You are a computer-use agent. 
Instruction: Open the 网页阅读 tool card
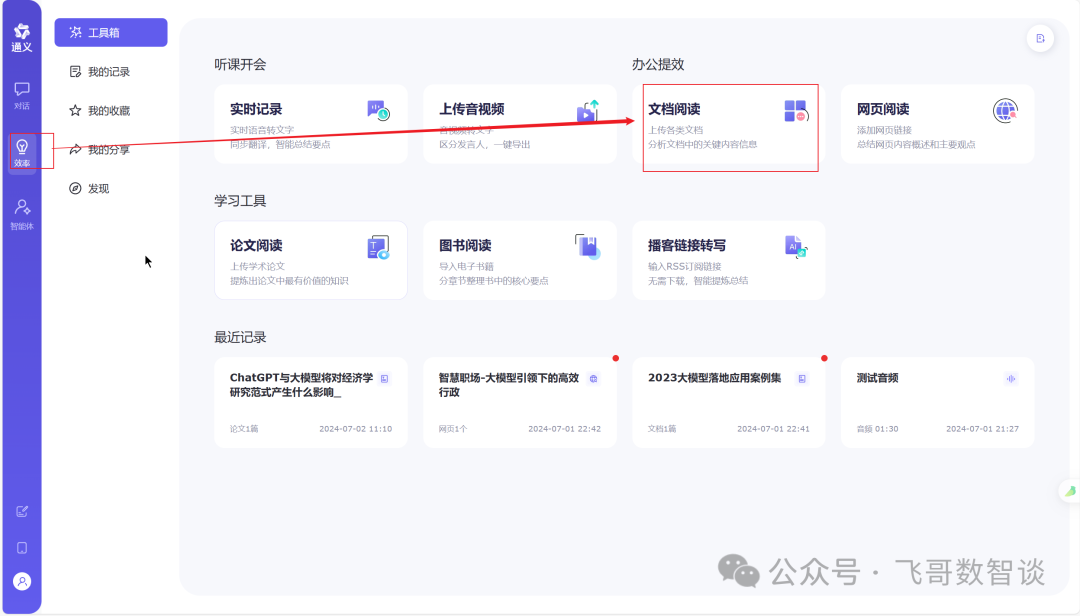point(937,124)
